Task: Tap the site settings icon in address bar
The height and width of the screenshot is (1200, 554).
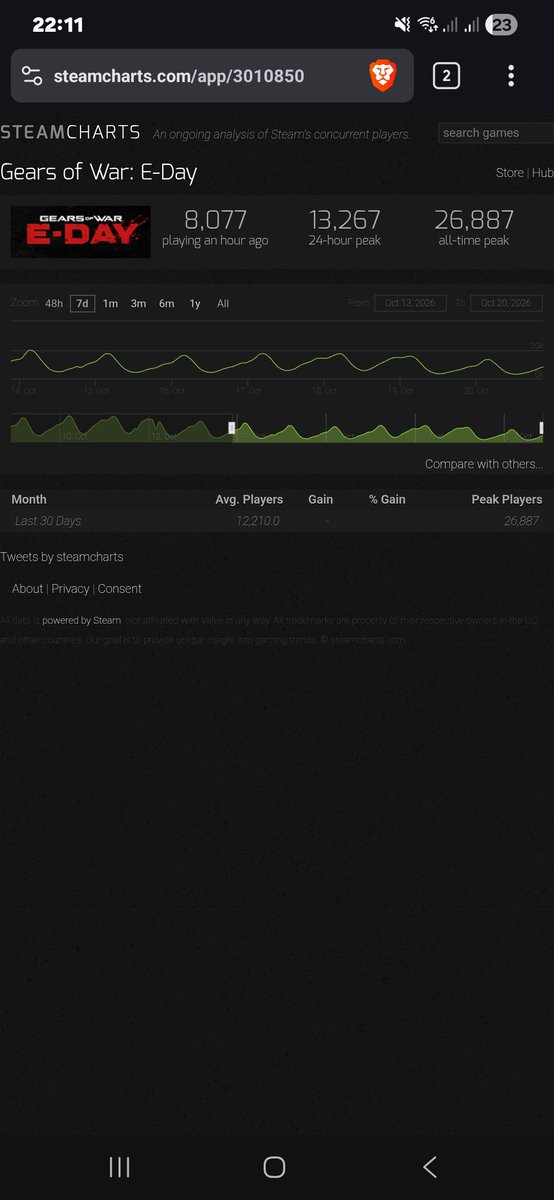Action: coord(32,76)
